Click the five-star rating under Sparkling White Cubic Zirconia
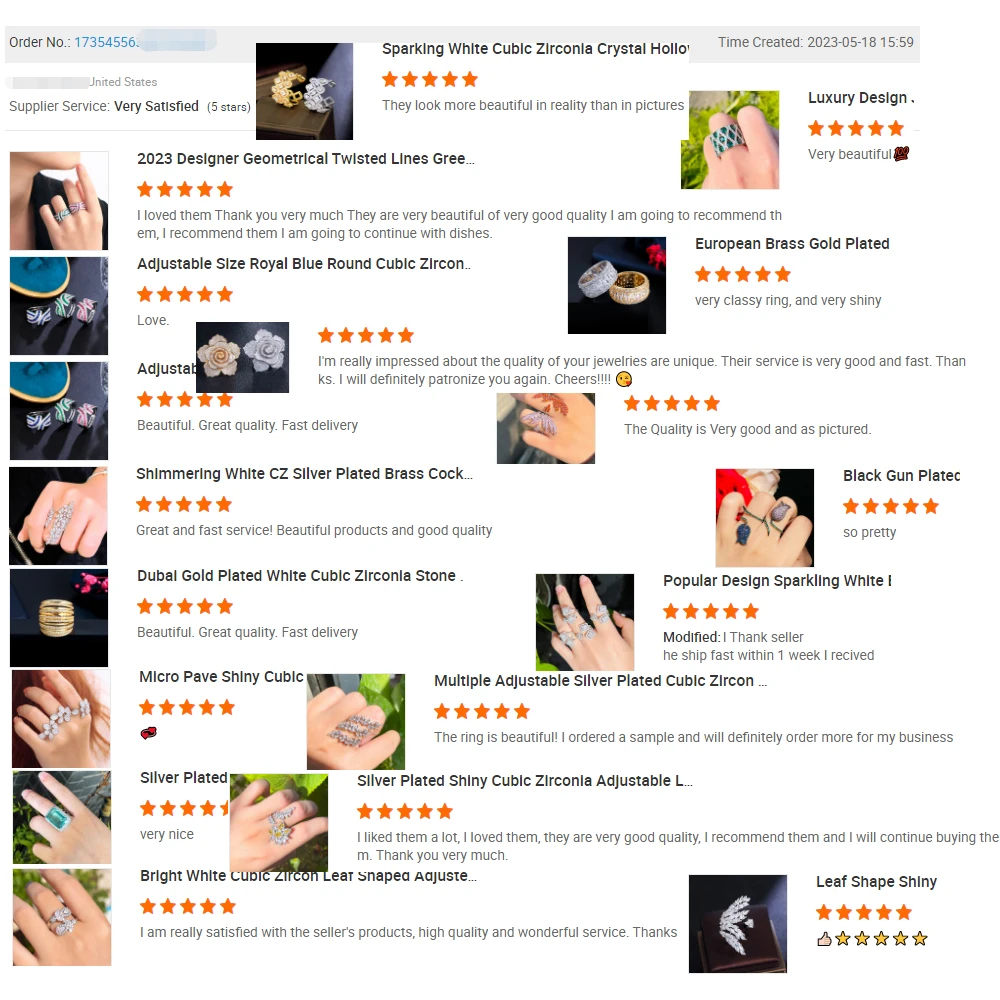This screenshot has width=1000, height=1000. coord(430,80)
